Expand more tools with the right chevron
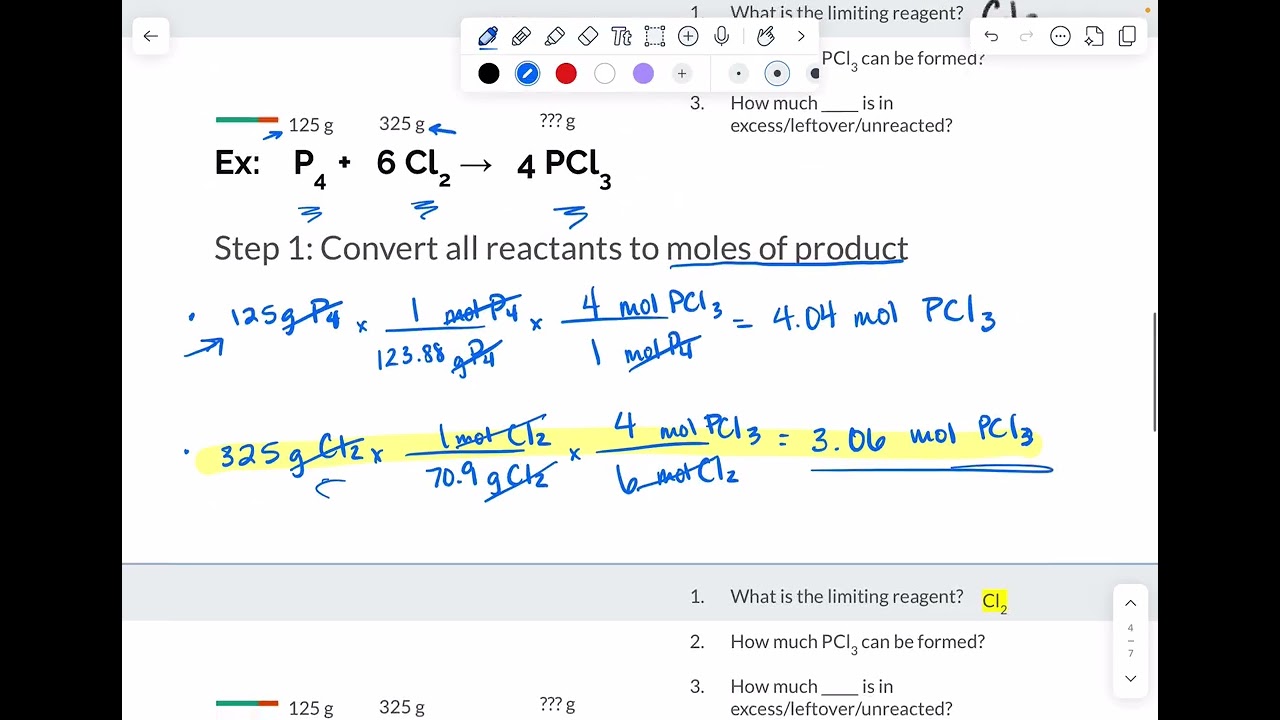The width and height of the screenshot is (1280, 720). coord(801,37)
